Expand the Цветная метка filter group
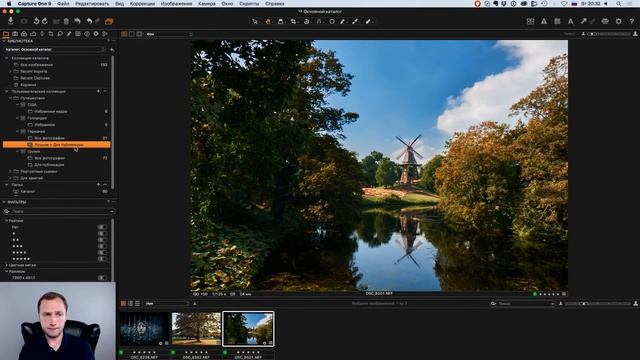Screen dimensions: 640x360 7,265
